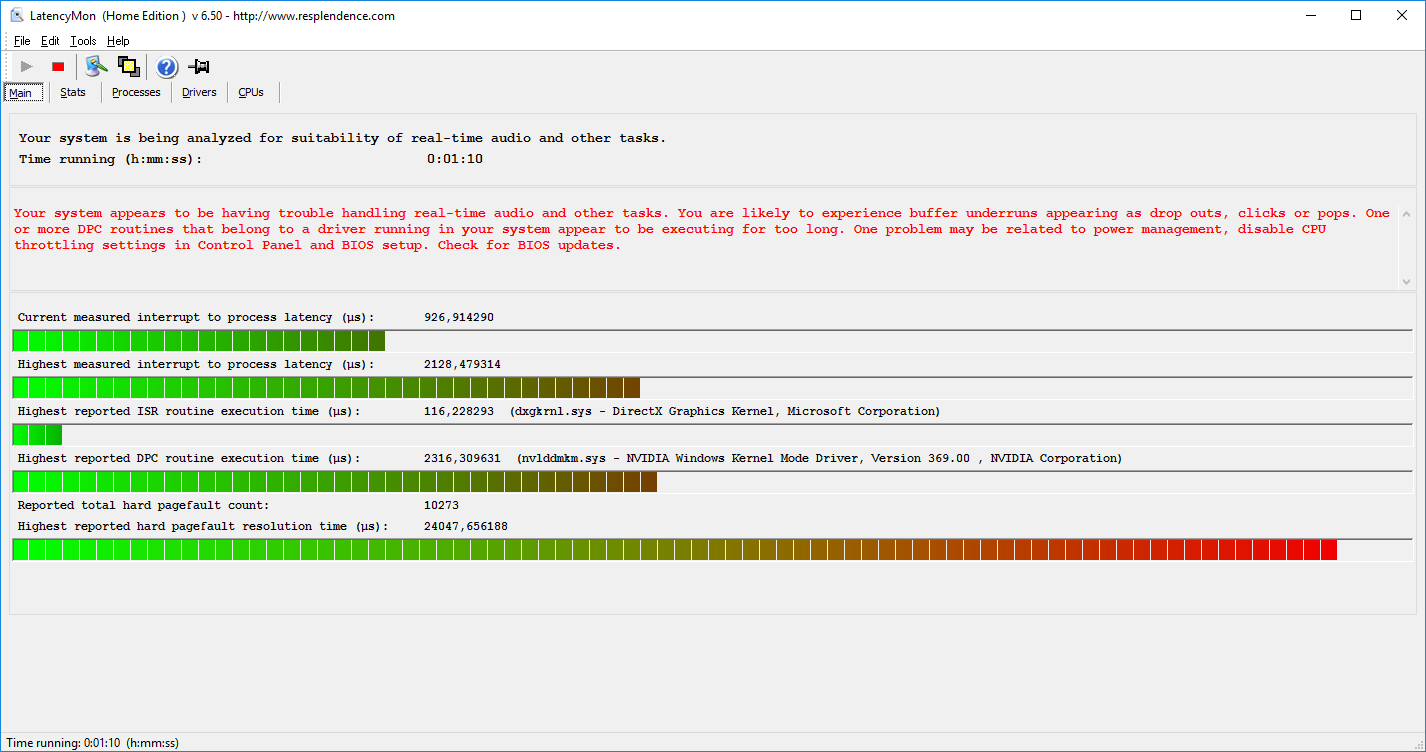
Task: Click the highest latency value 2128,479314
Action: point(462,364)
